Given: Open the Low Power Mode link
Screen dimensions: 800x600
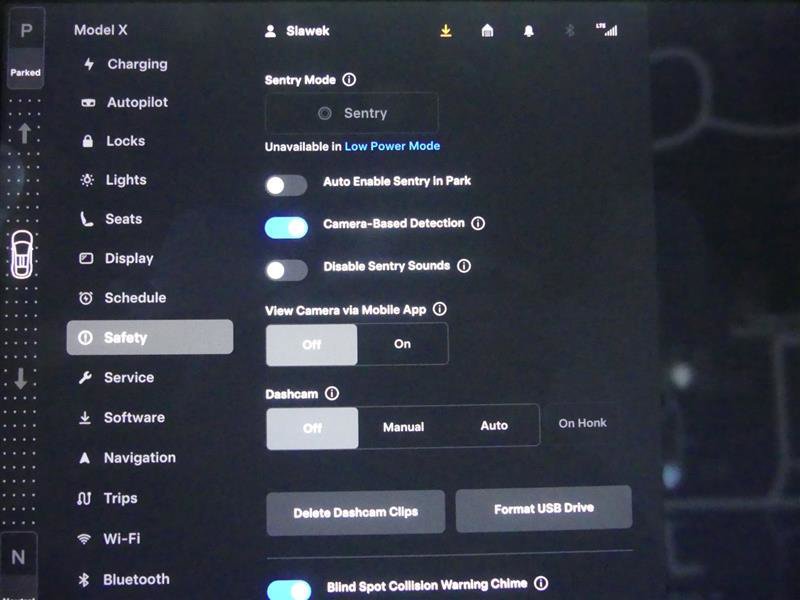Looking at the screenshot, I should (x=392, y=146).
